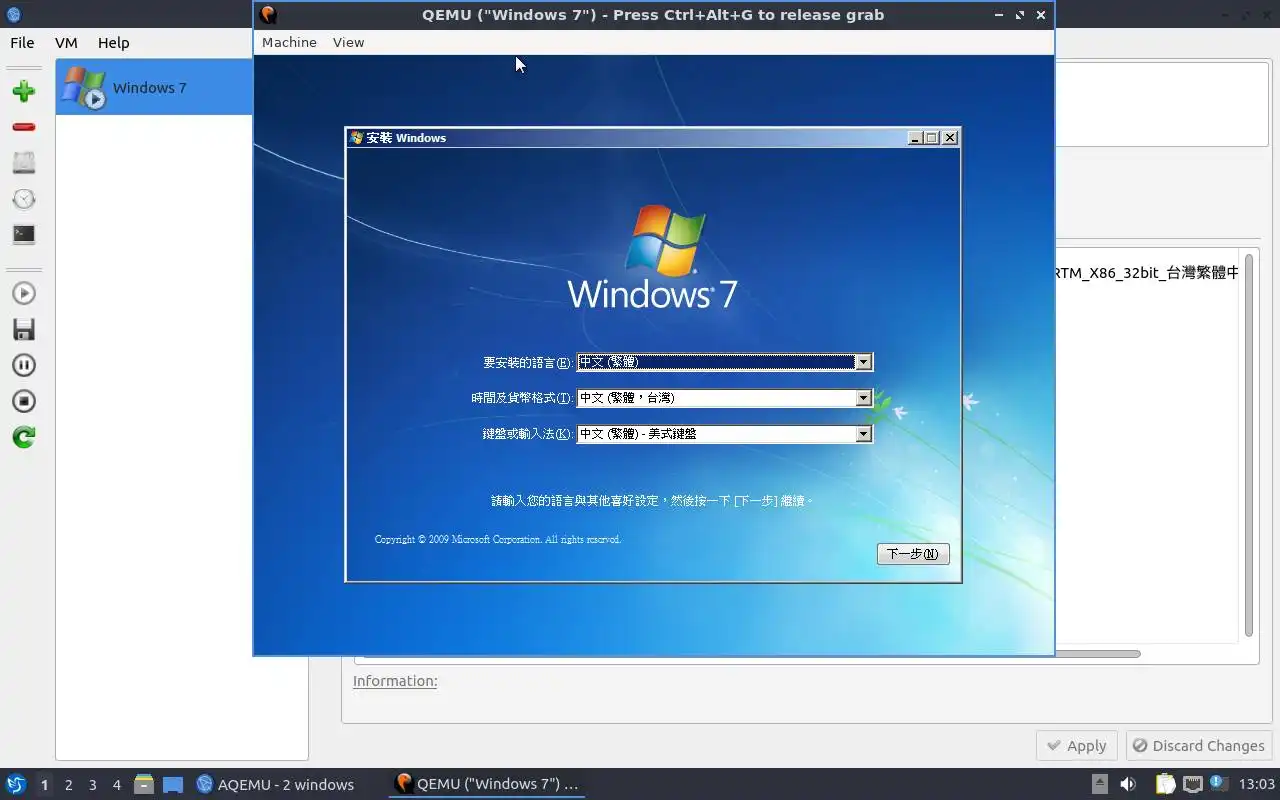This screenshot has height=800, width=1280.
Task: Click the clock icon in AQEMU sidebar
Action: click(24, 199)
